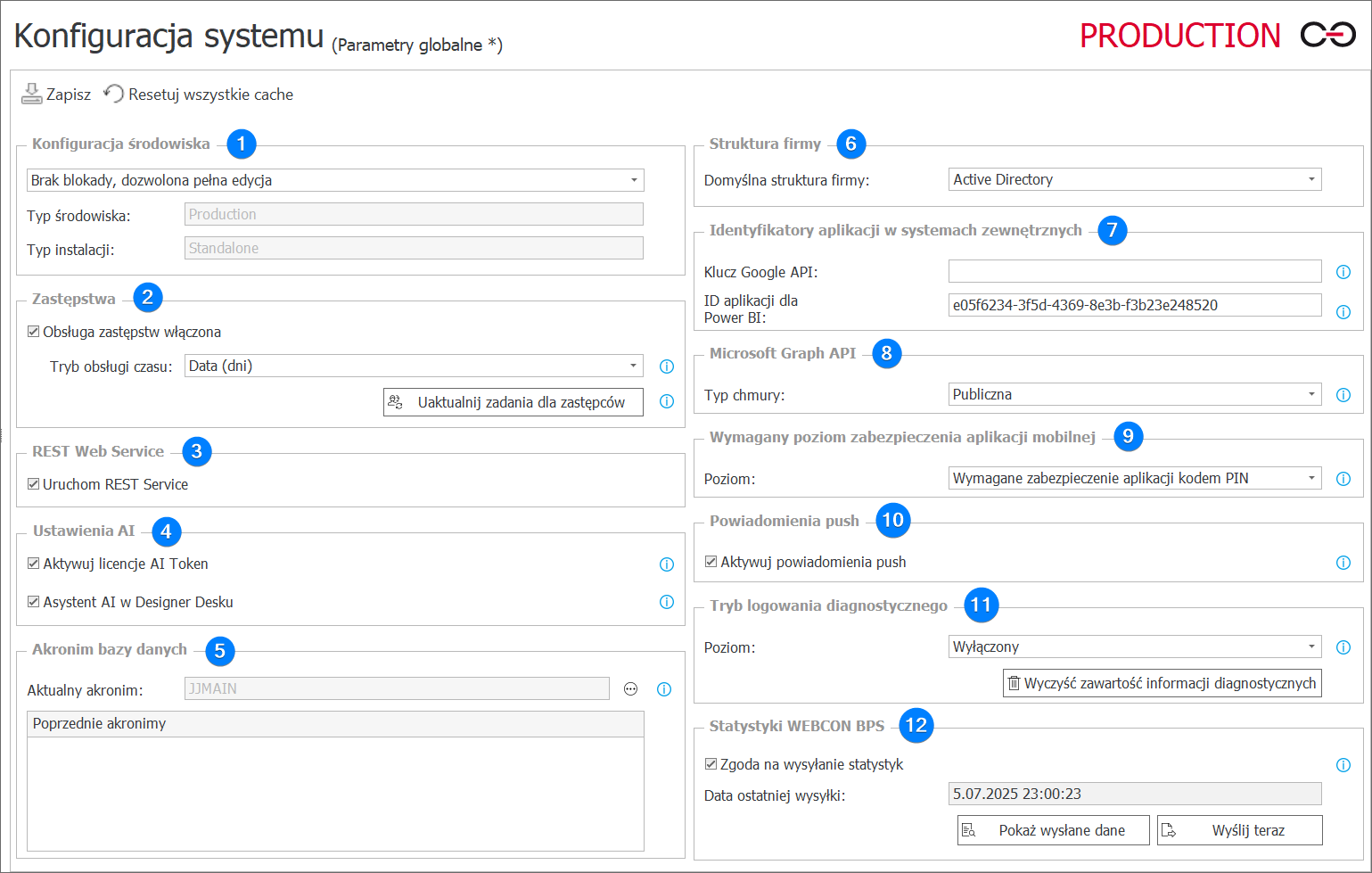Open diagnostic logging level dropdown showing Wyłączony

pyautogui.click(x=1135, y=647)
